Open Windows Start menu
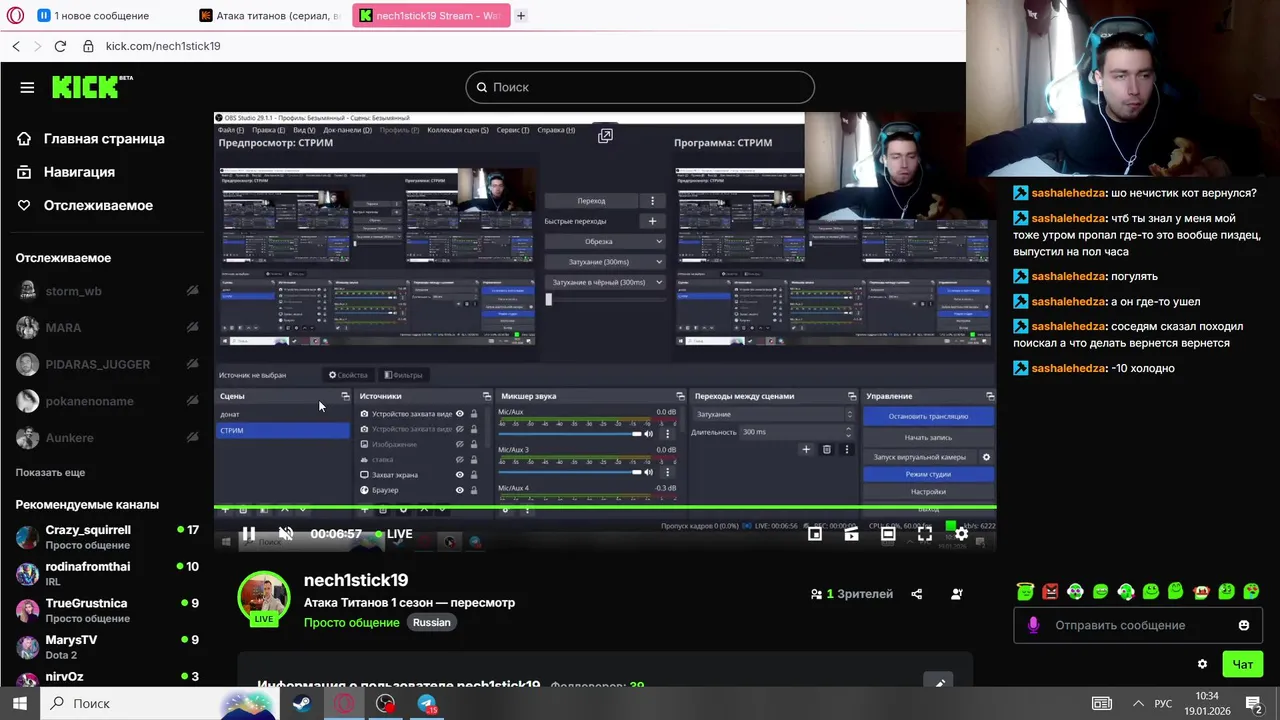Image resolution: width=1280 pixels, height=720 pixels. pos(19,703)
